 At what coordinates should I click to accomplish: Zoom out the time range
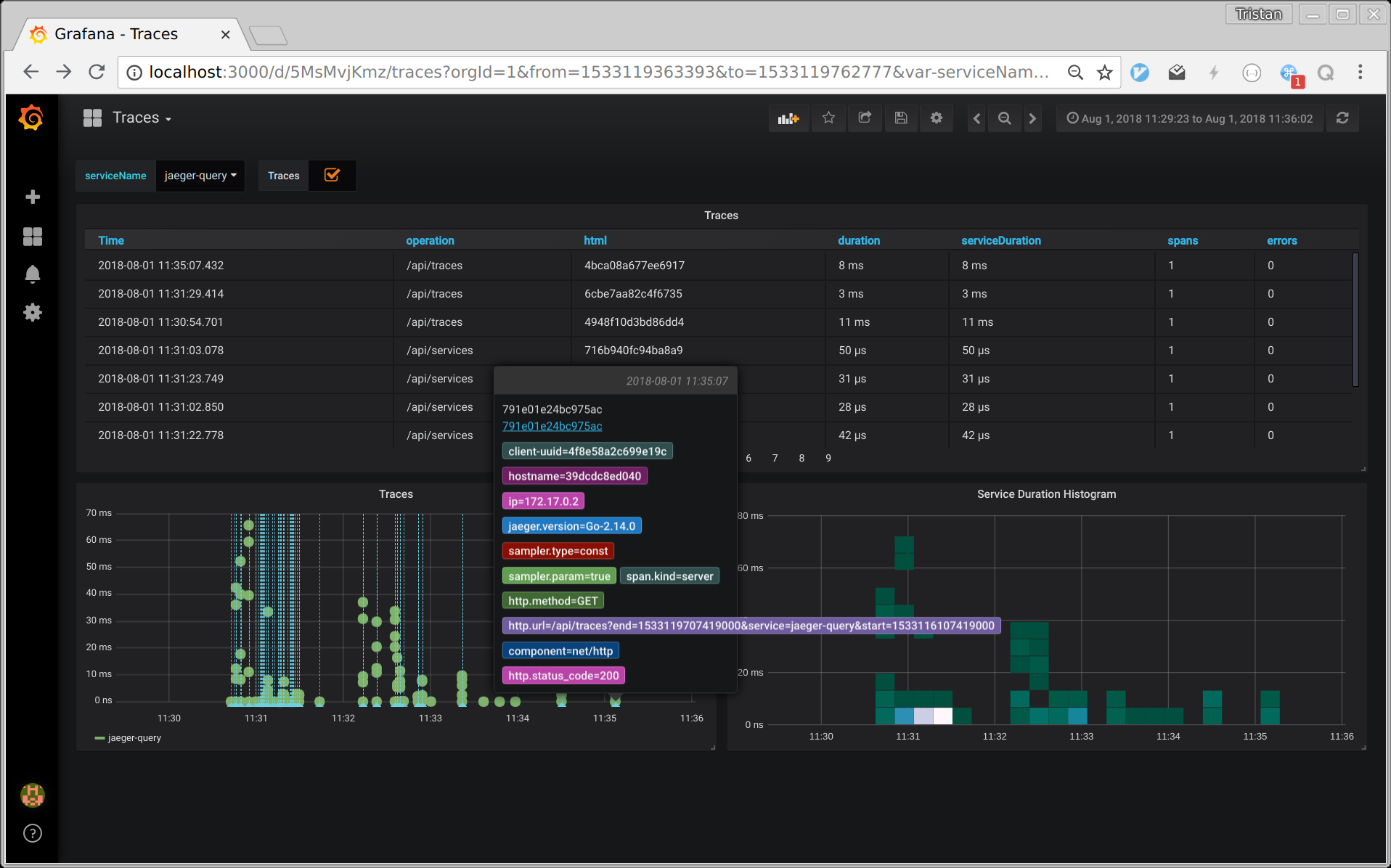pos(1005,118)
